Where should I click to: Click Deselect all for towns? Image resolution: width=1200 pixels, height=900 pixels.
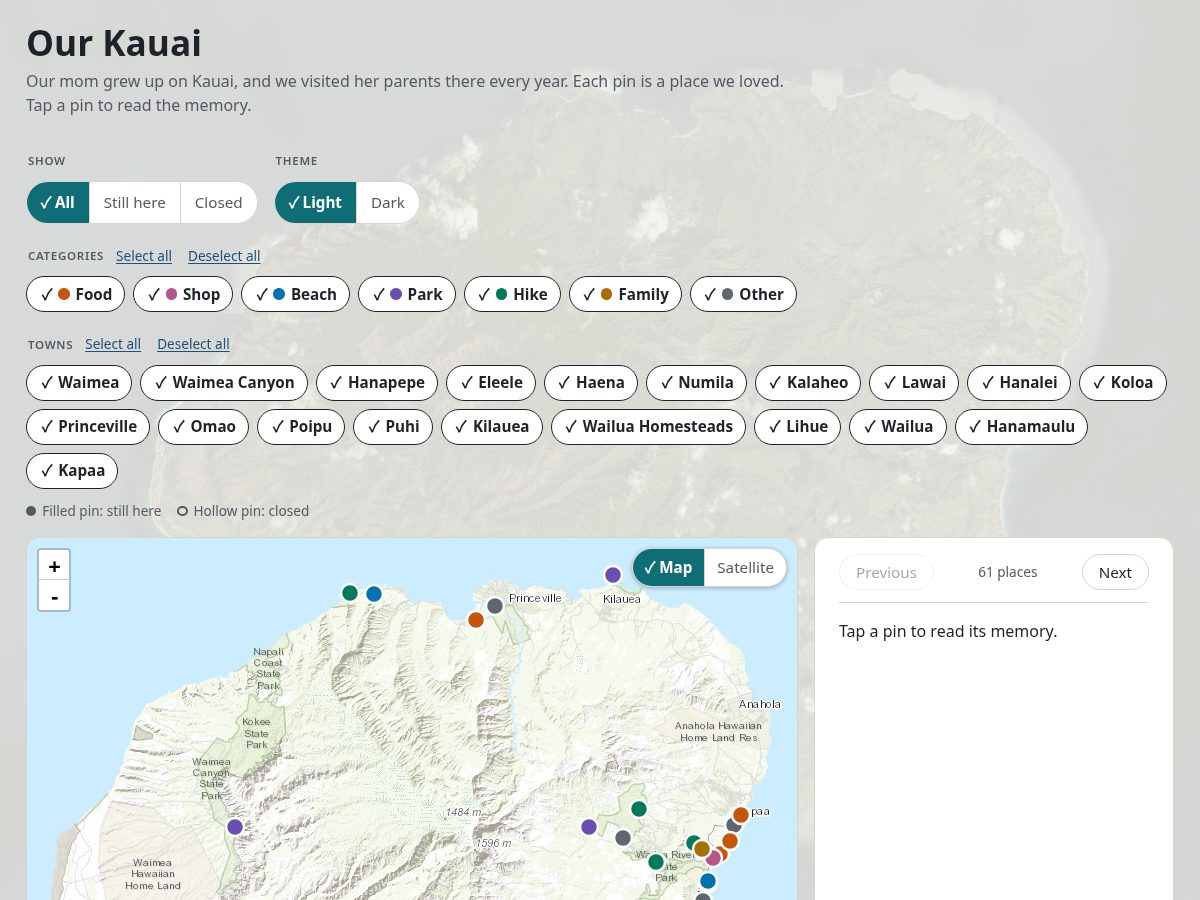pos(193,344)
